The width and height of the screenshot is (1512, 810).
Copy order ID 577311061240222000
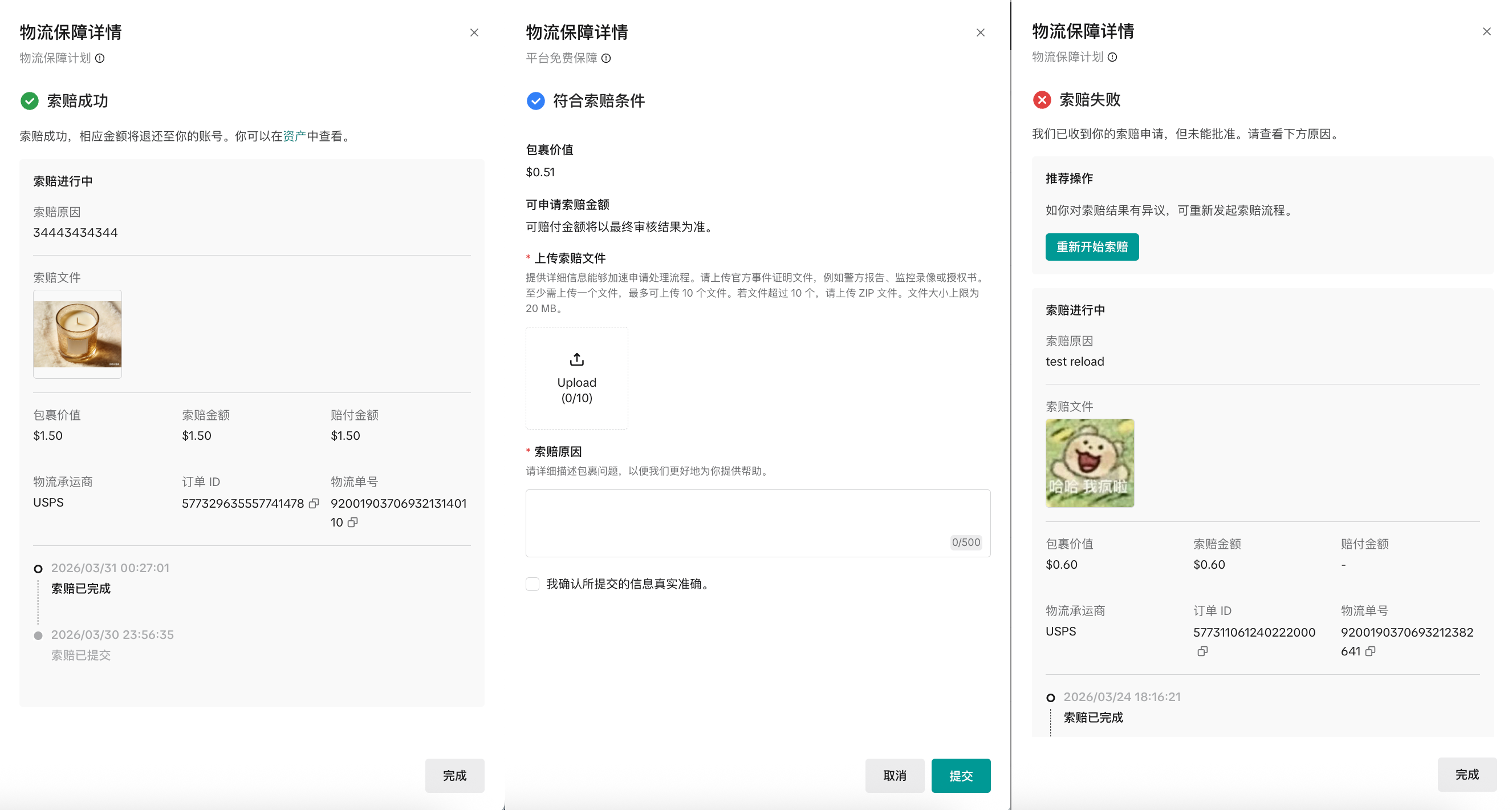click(1202, 651)
